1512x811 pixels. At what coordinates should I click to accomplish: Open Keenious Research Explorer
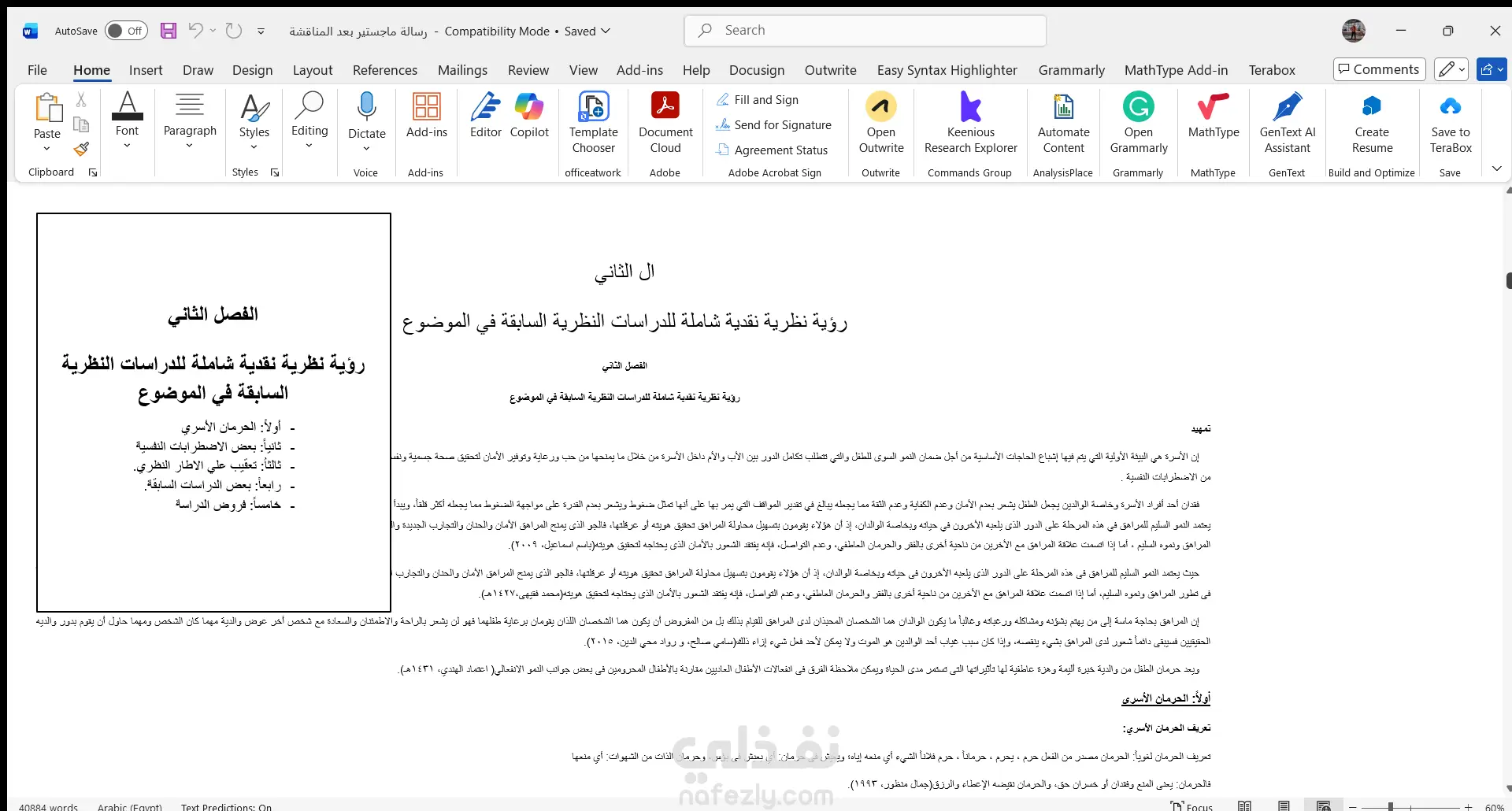(970, 122)
